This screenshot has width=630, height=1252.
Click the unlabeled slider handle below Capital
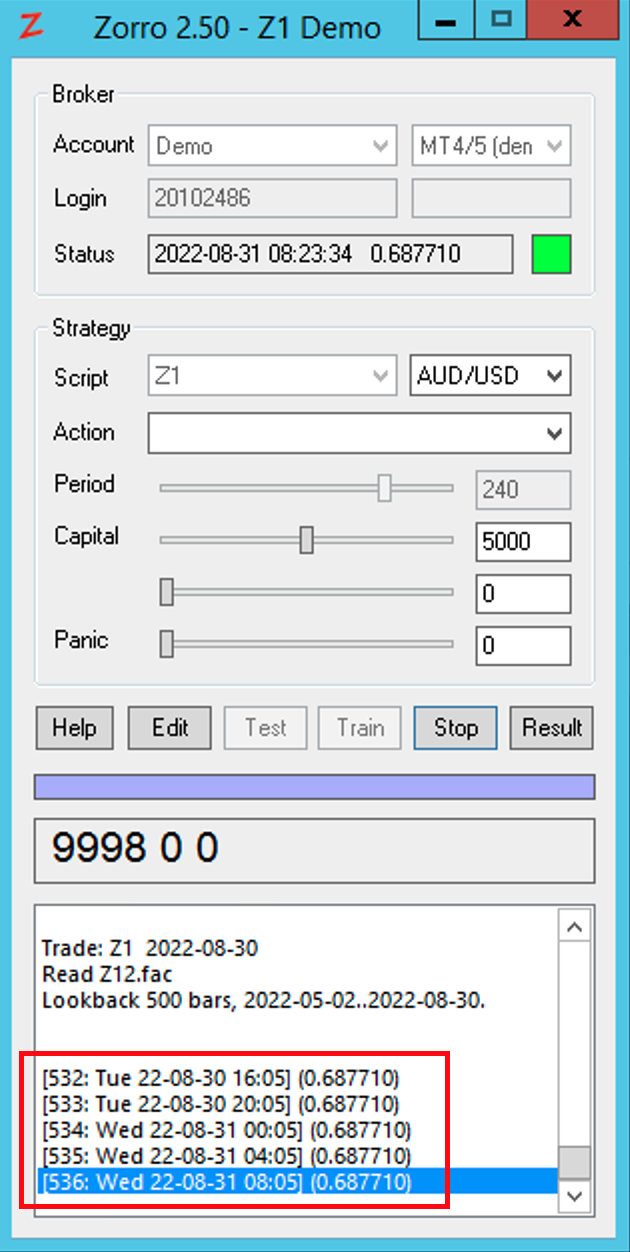[x=167, y=592]
